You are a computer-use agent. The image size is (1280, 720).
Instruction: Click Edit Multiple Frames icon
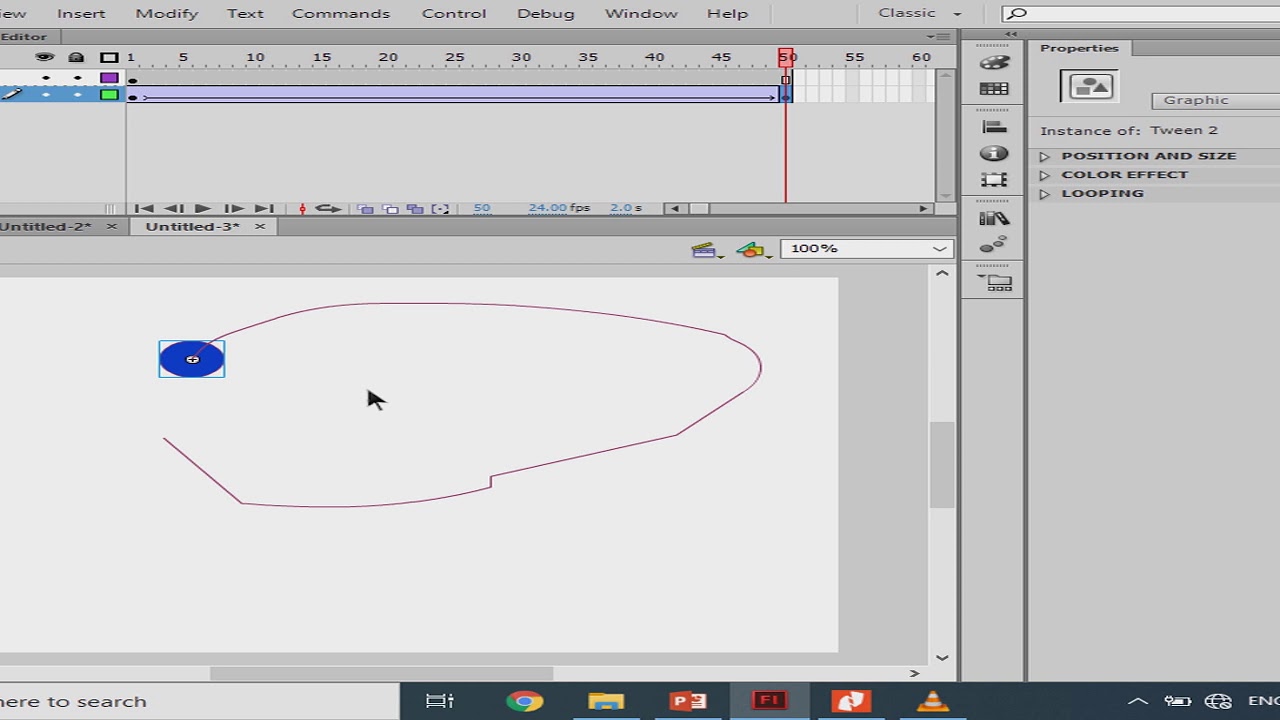click(415, 208)
